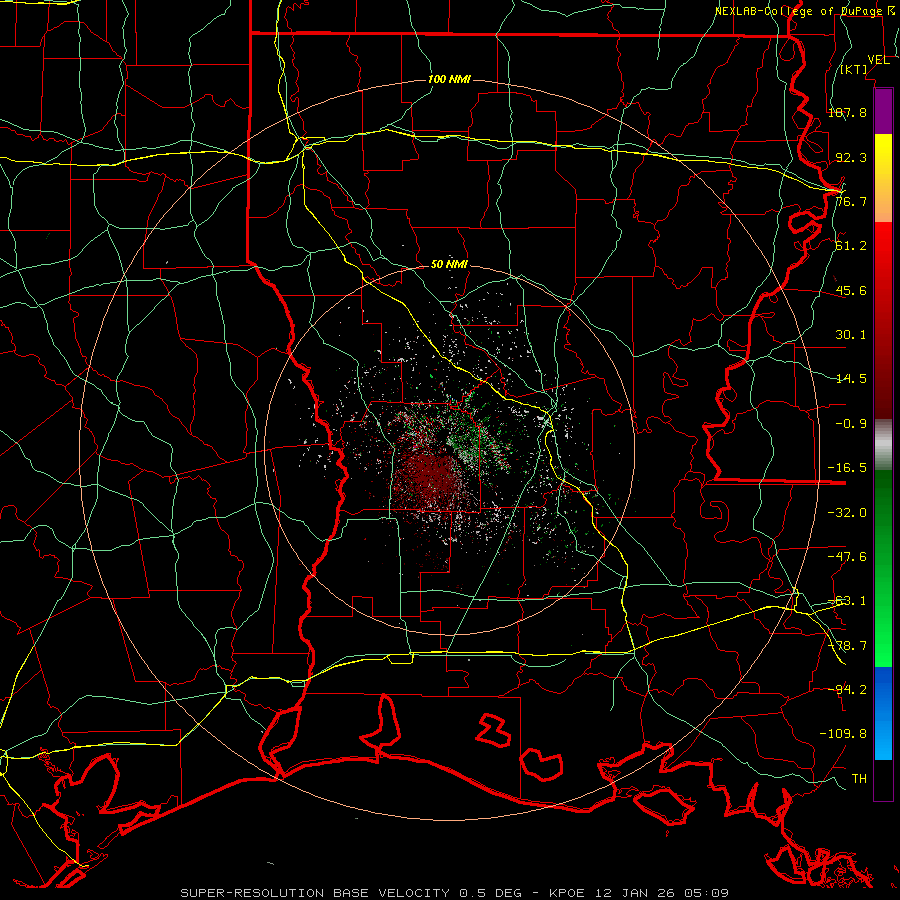Click the -109.8 velocity scale value
The height and width of the screenshot is (900, 900).
coord(843,734)
